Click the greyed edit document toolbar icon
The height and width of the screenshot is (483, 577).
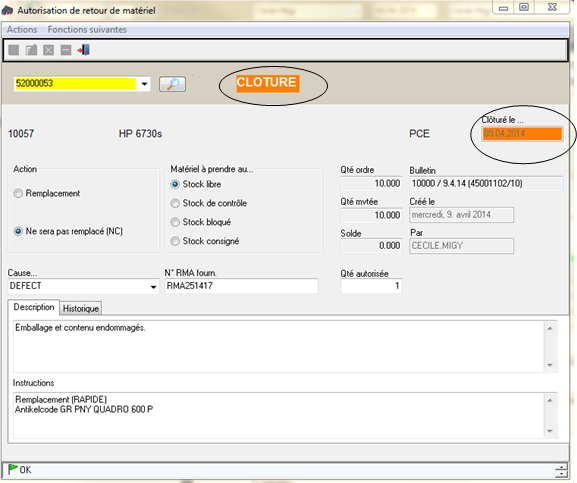31,50
